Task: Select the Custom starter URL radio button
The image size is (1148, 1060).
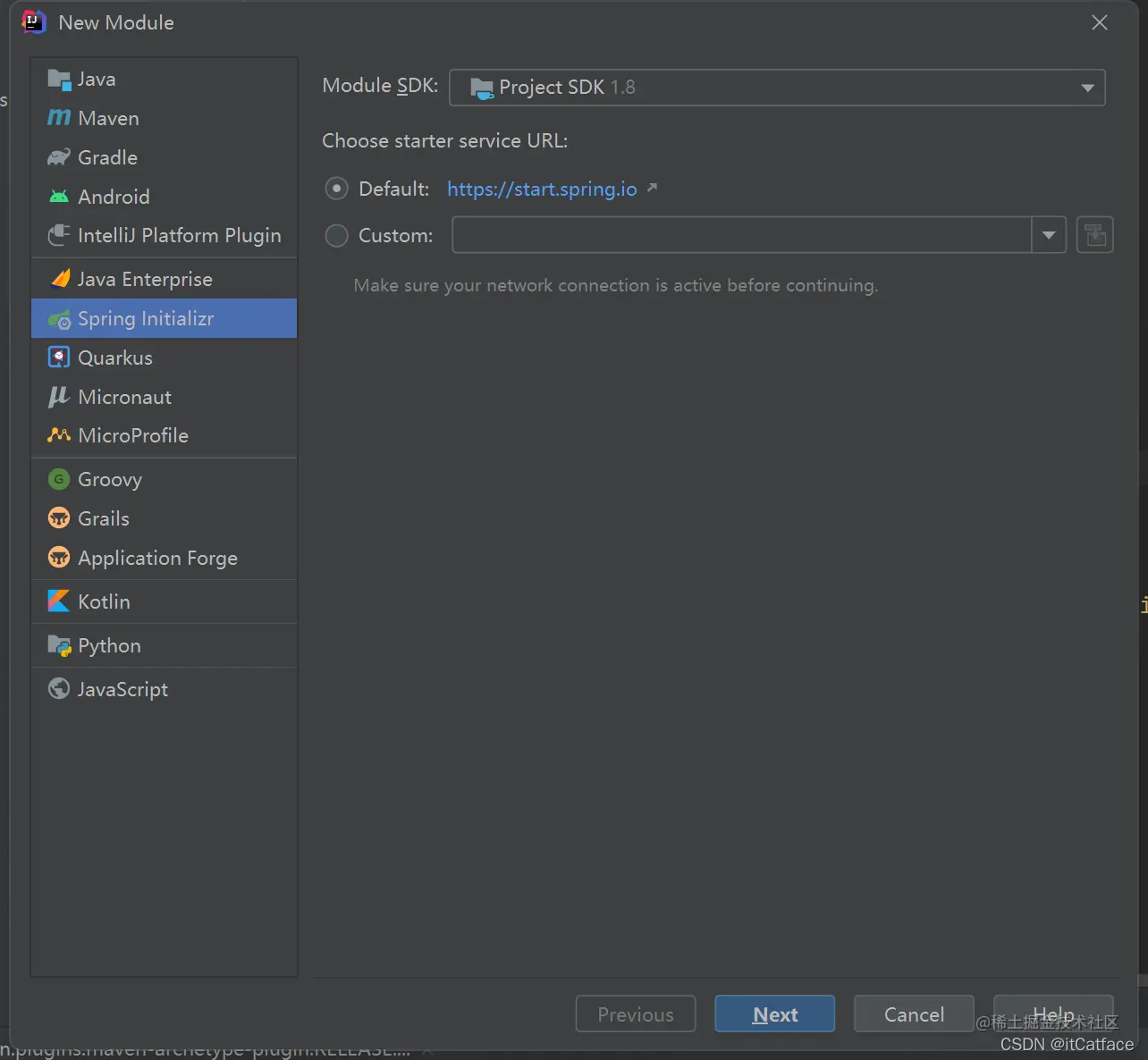Action: [336, 235]
